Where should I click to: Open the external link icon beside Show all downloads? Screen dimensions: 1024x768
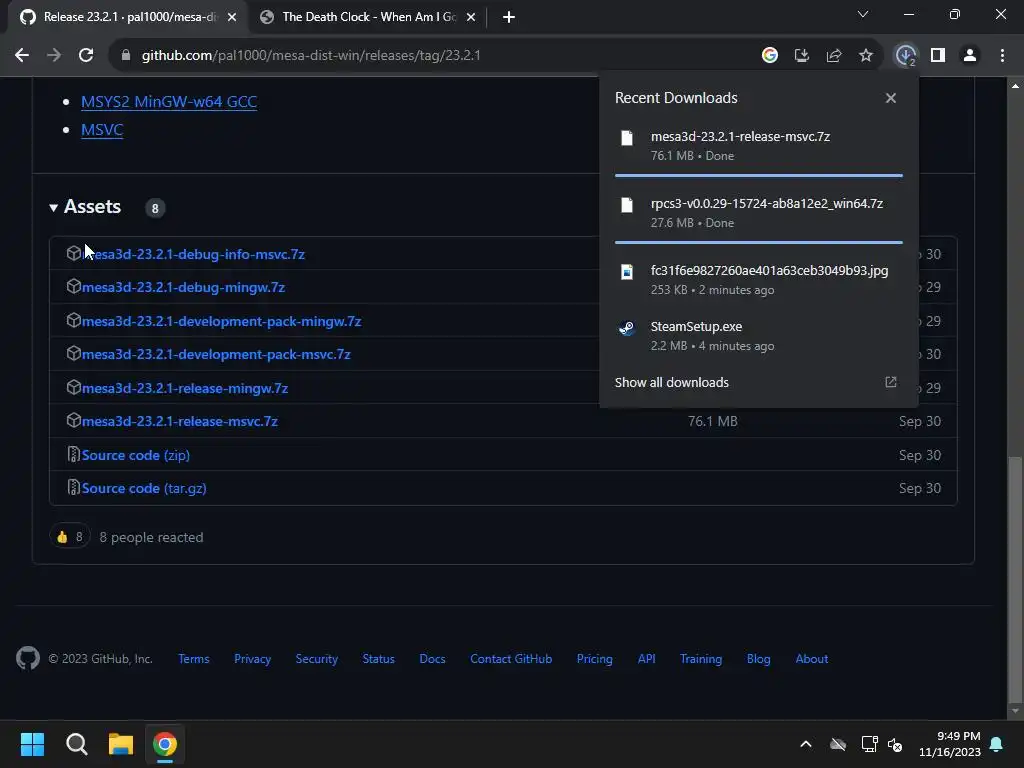pyautogui.click(x=891, y=382)
